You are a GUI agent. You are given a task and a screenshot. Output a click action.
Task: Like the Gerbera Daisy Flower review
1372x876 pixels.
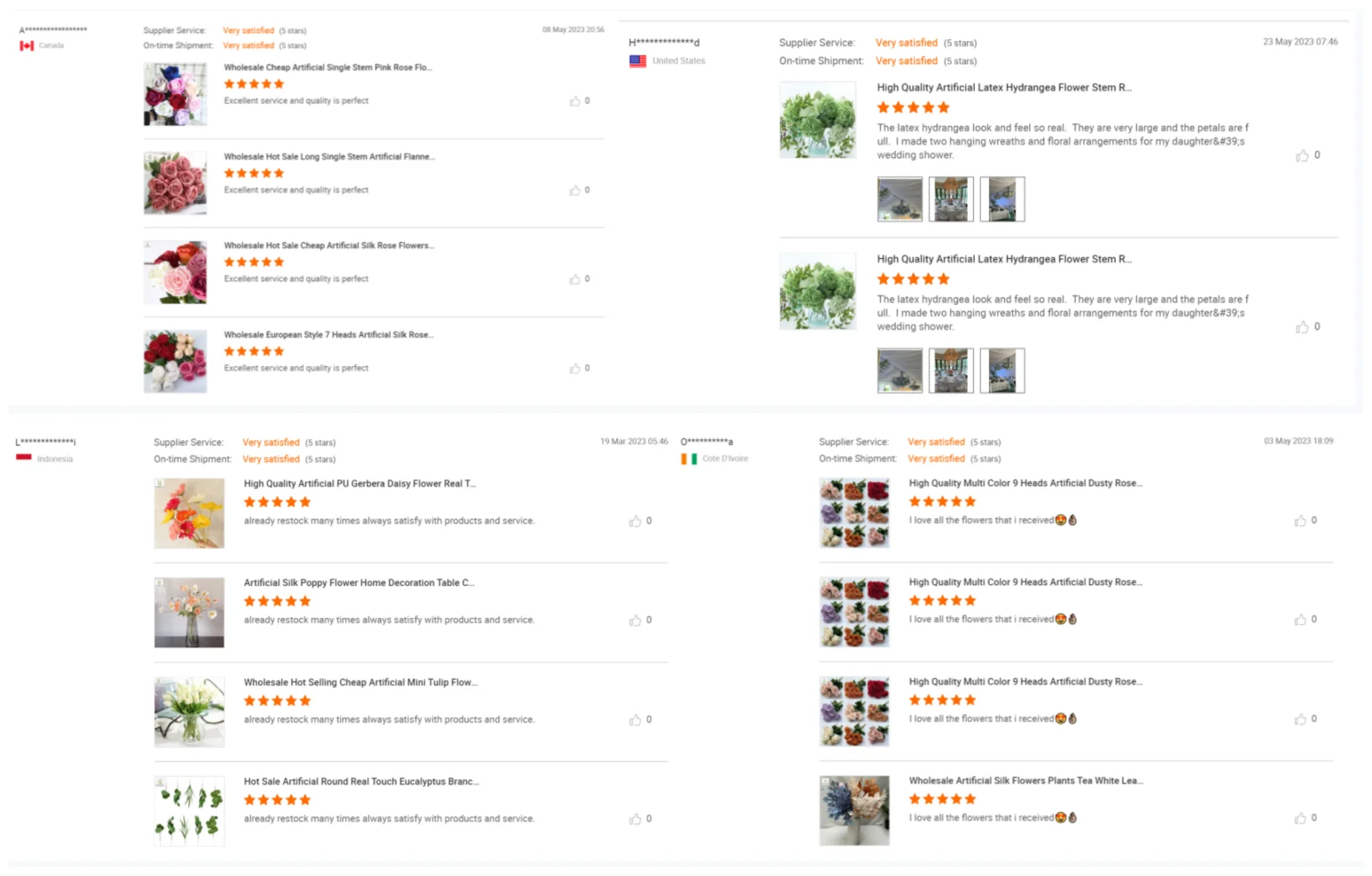pyautogui.click(x=635, y=521)
